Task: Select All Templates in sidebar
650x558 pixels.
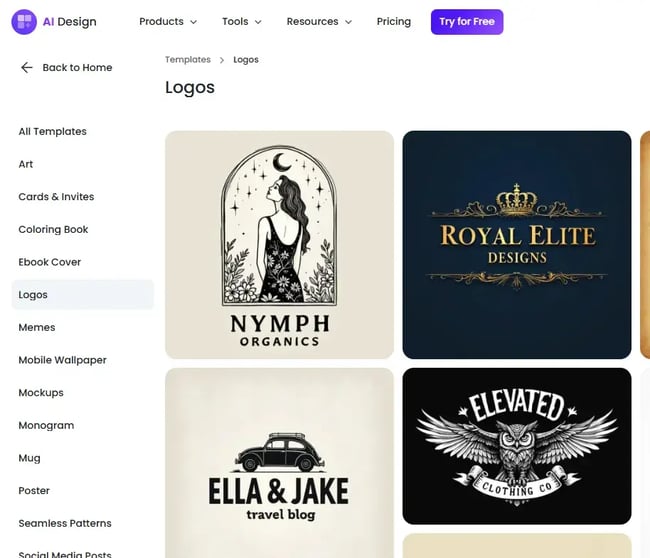Action: click(52, 132)
